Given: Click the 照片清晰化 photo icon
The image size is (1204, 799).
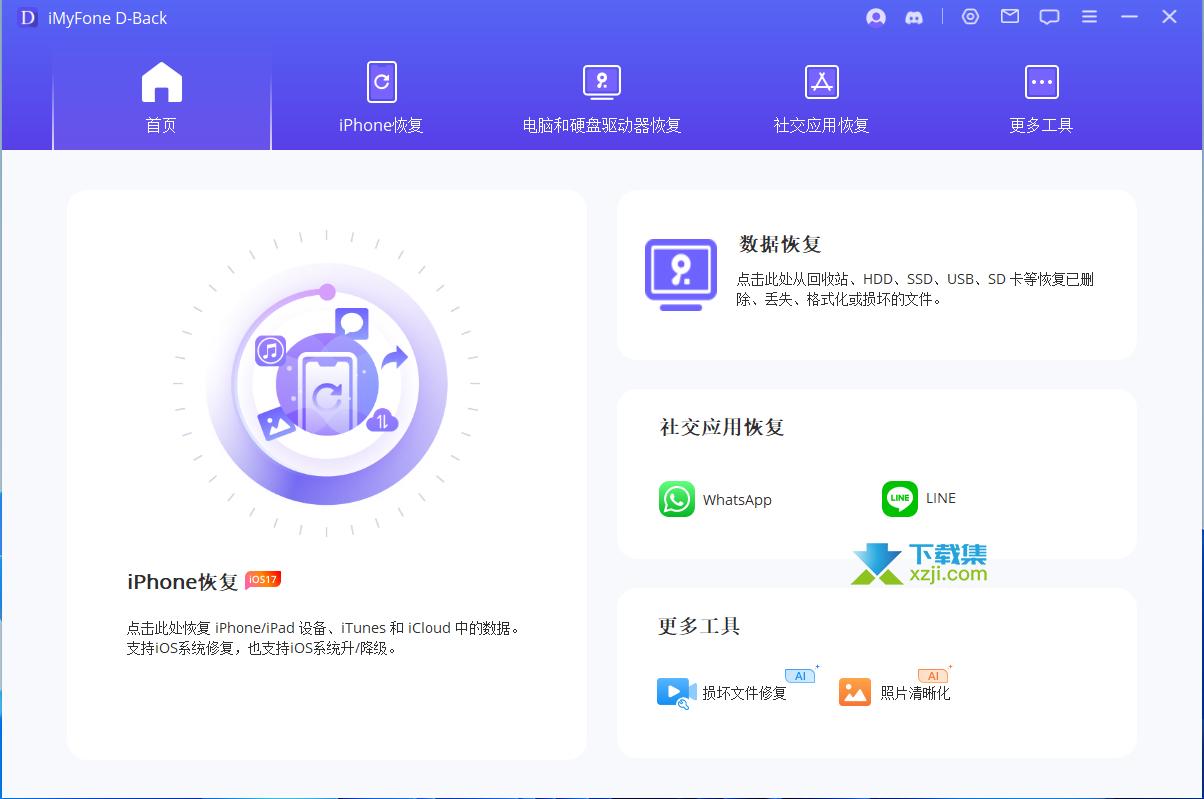Looking at the screenshot, I should tap(855, 692).
